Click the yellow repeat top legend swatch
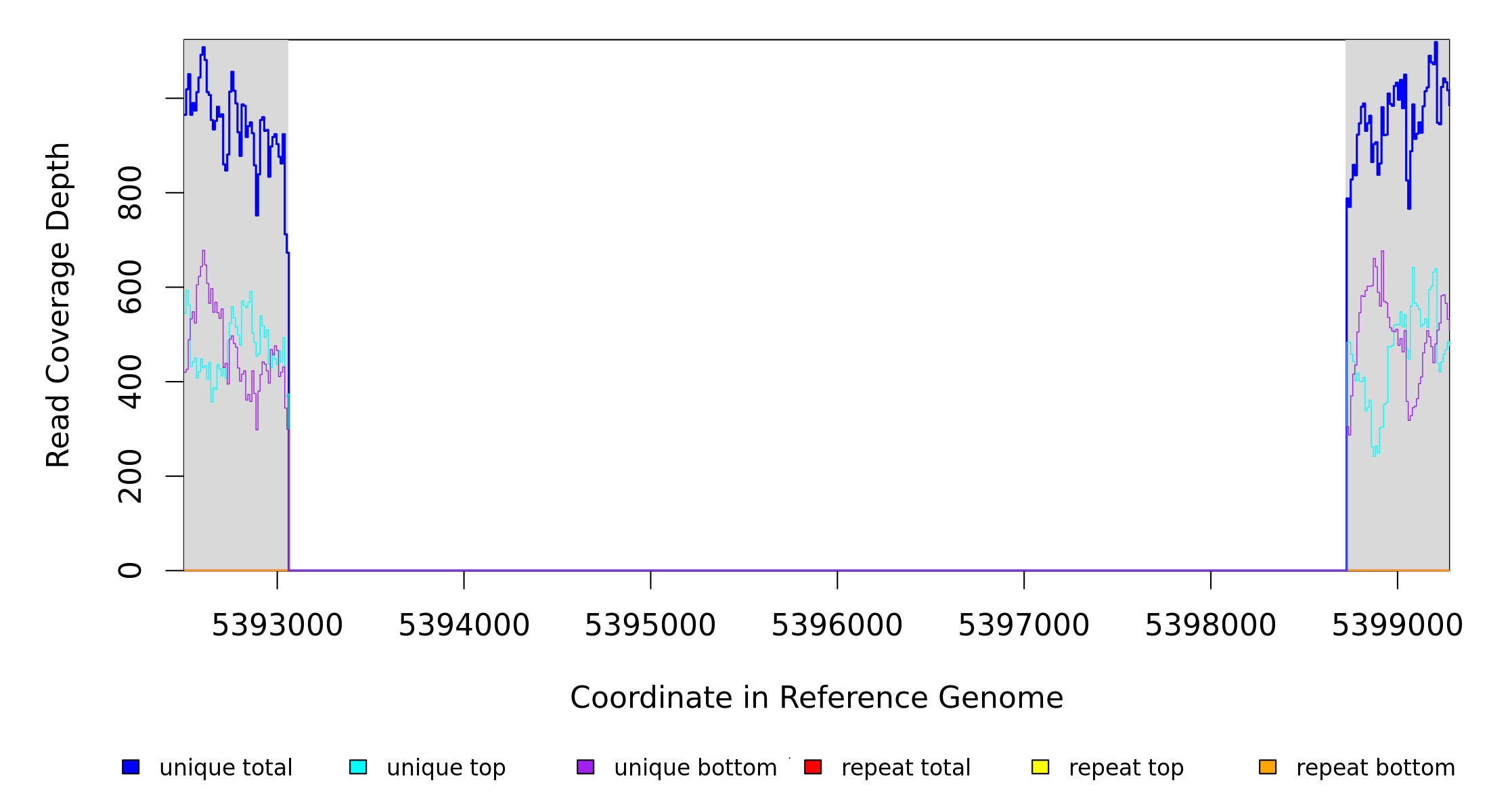Viewport: 1489px width, 812px height. [1040, 767]
